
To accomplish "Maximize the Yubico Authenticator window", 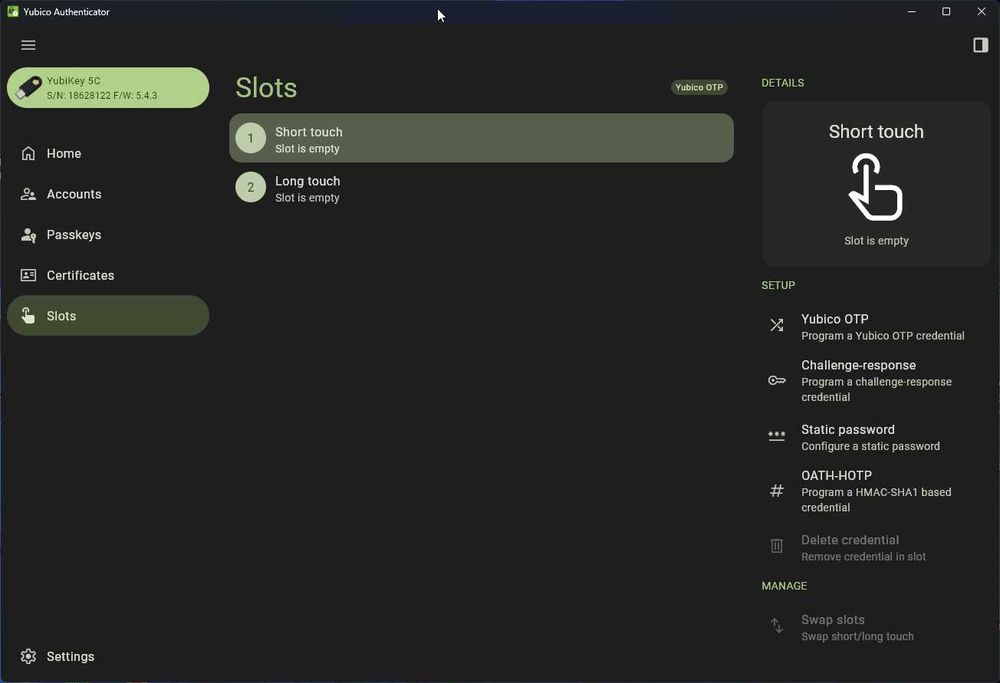I will pyautogui.click(x=946, y=11).
